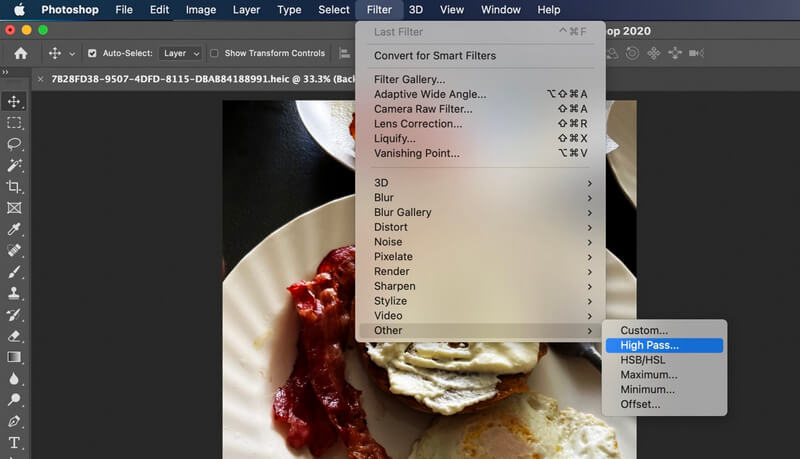Image resolution: width=800 pixels, height=459 pixels.
Task: Select the Horizontal Type tool
Action: pyautogui.click(x=14, y=443)
